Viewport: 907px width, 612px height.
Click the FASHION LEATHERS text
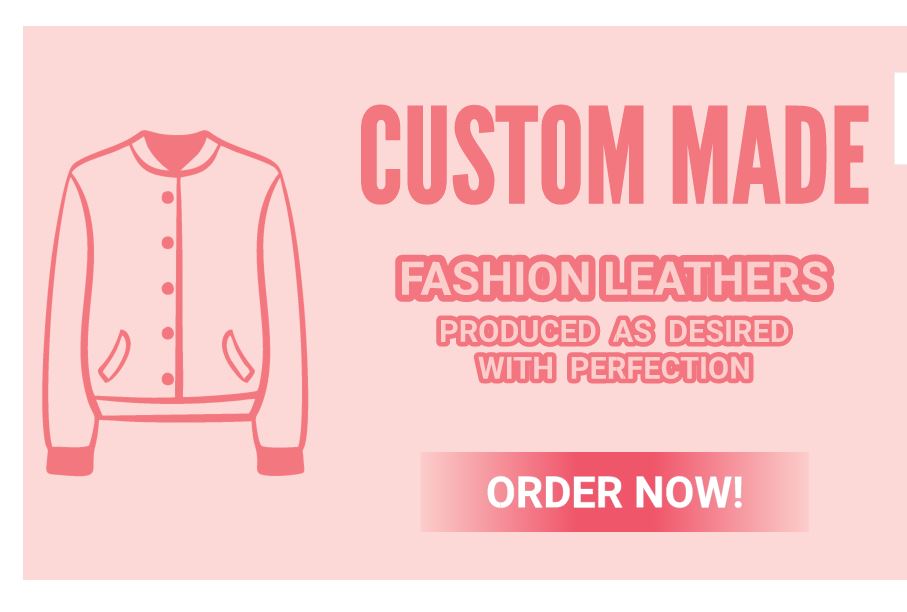[614, 279]
